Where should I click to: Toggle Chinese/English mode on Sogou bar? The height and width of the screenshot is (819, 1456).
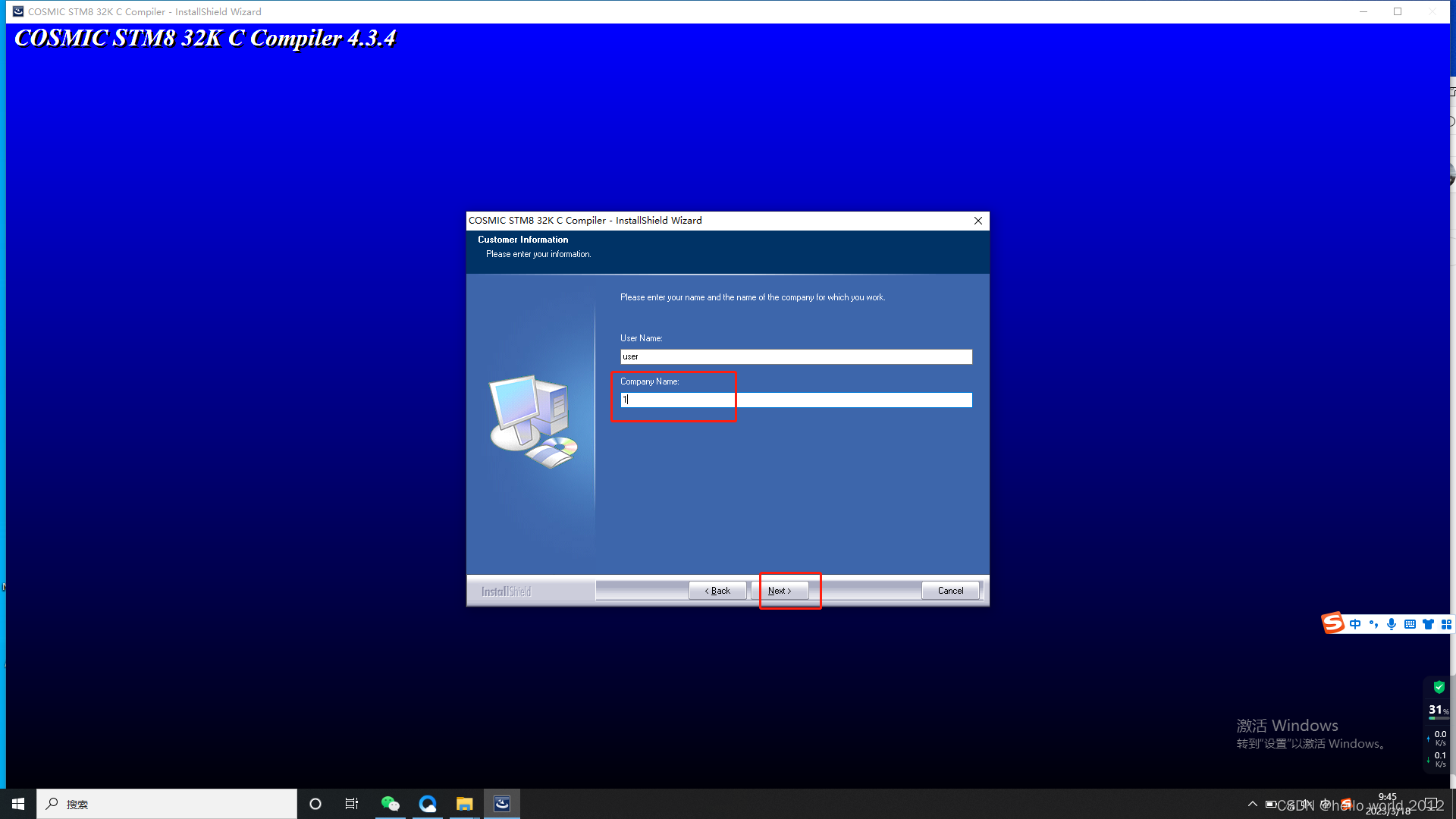click(1355, 624)
